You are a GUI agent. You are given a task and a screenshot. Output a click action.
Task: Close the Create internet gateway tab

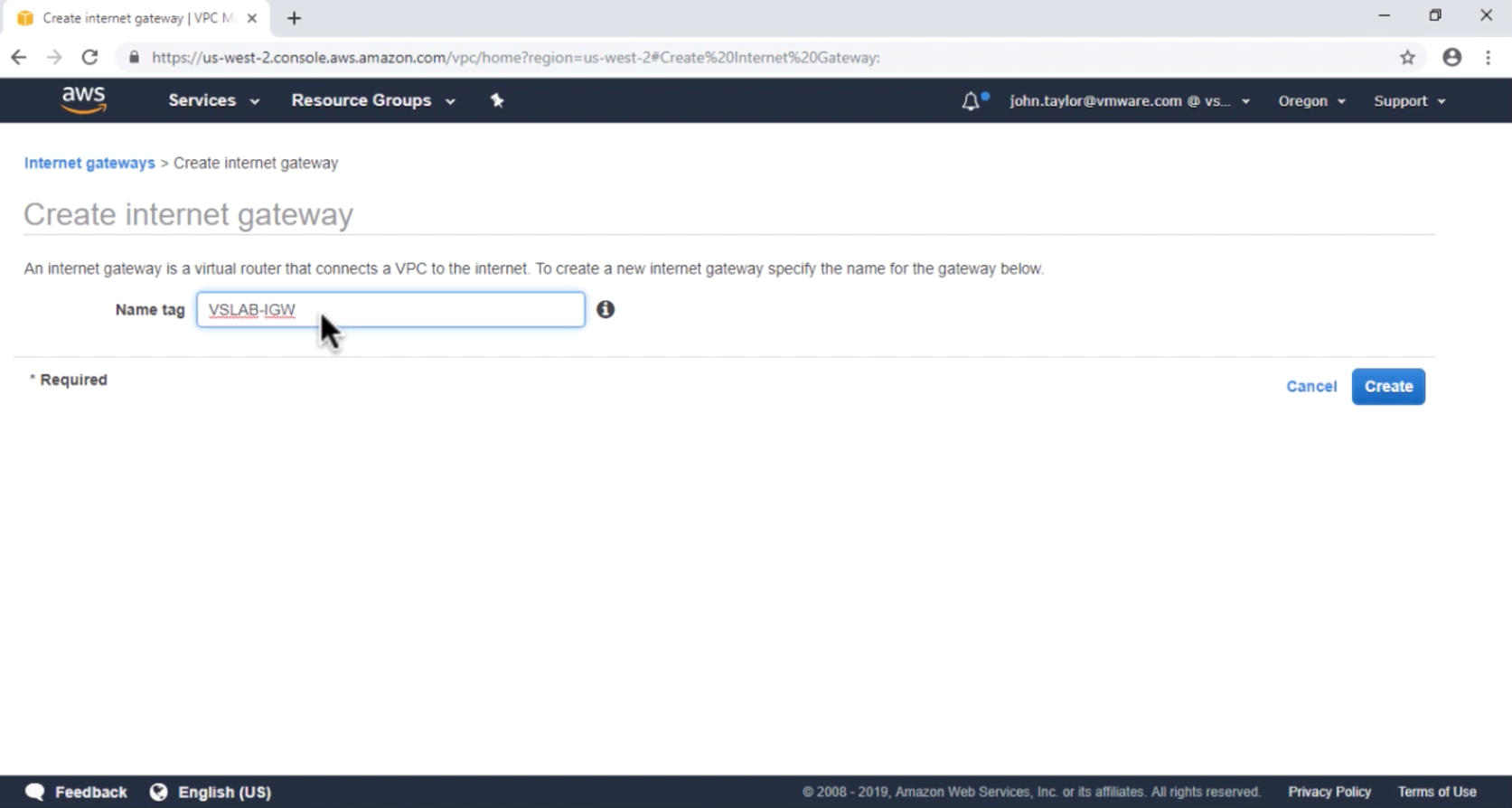click(x=252, y=18)
